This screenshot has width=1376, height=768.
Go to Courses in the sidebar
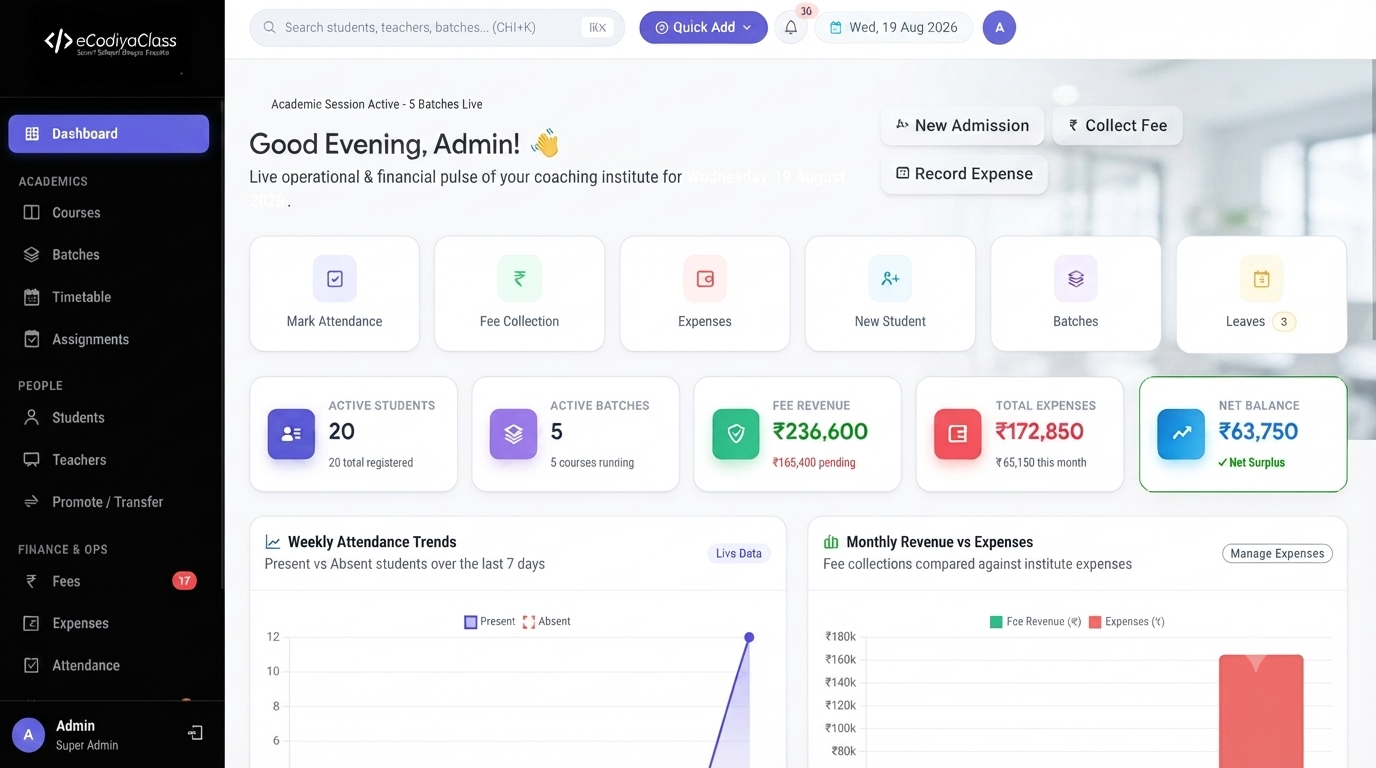(108, 213)
